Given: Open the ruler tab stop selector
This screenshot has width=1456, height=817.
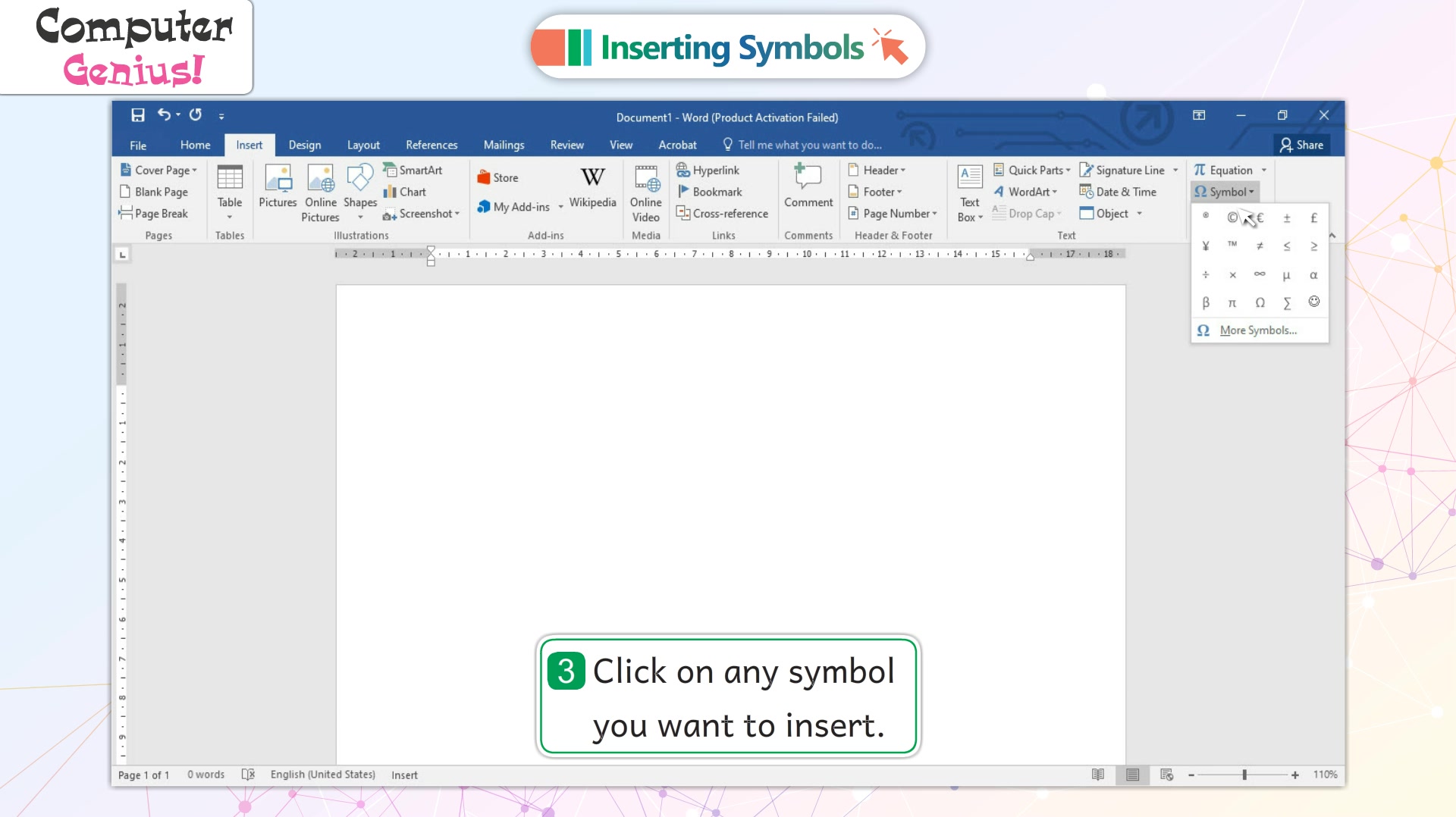Looking at the screenshot, I should 122,254.
